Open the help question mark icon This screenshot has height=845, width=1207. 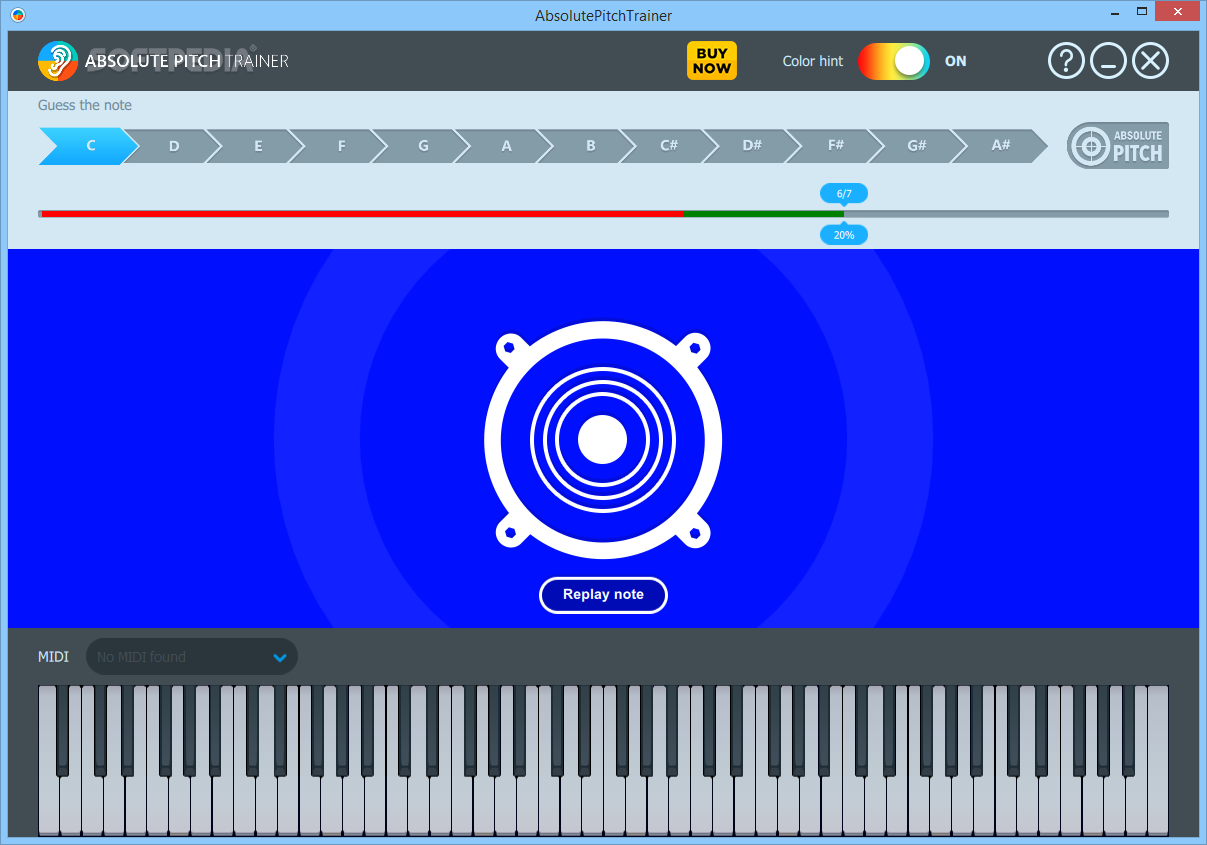click(1066, 61)
